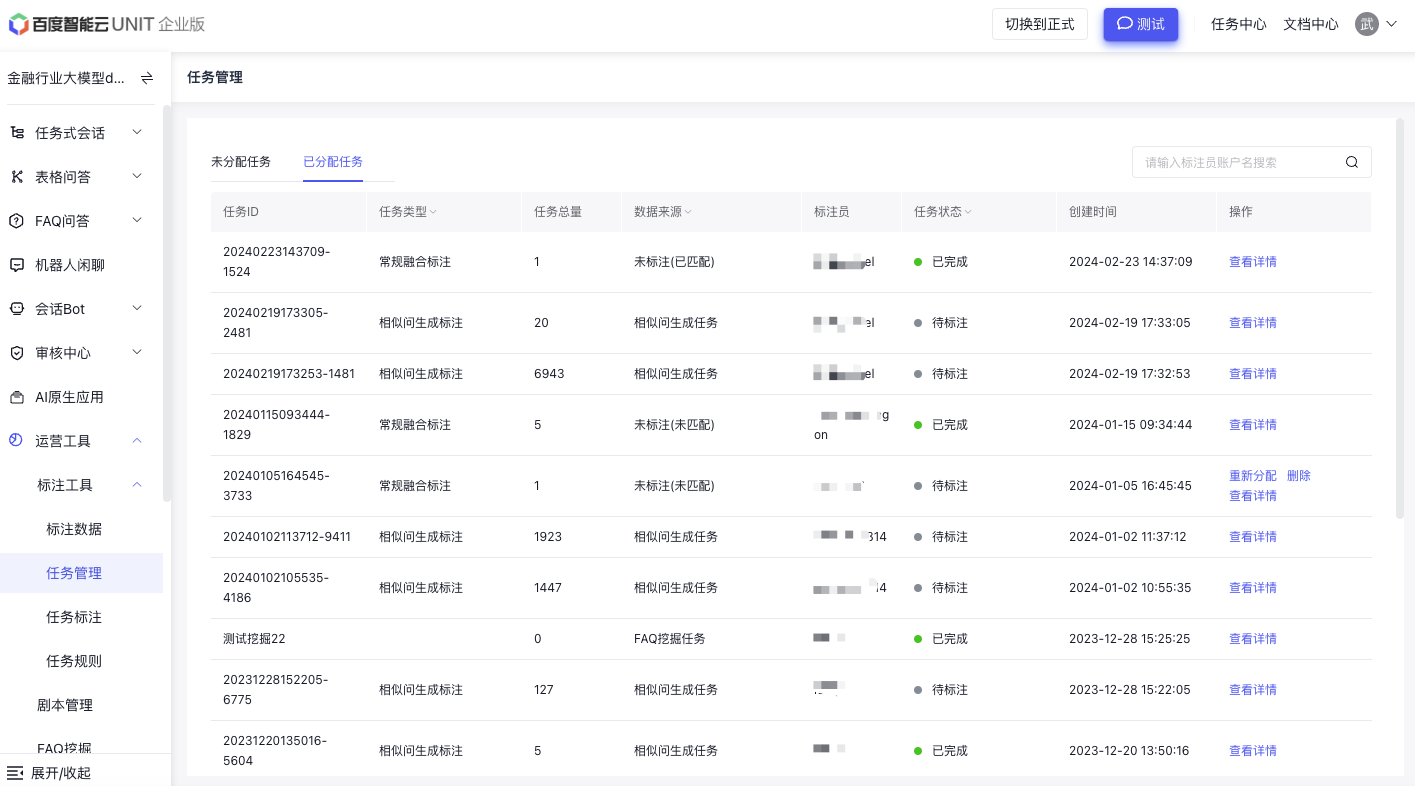This screenshot has height=786, width=1415.
Task: View details of task 20240219173305-2481
Action: [x=1253, y=323]
